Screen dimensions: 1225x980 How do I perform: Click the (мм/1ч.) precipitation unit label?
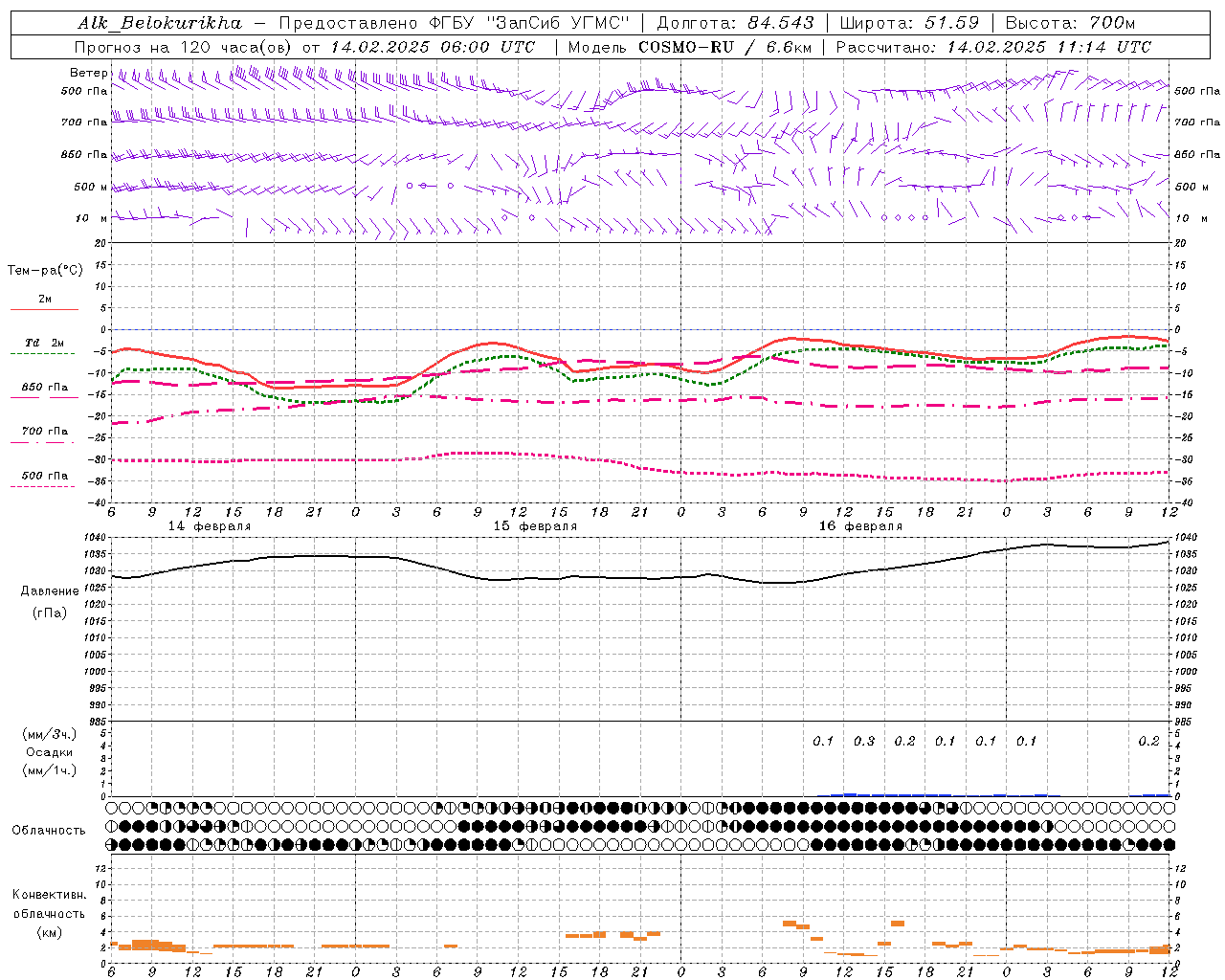pyautogui.click(x=49, y=770)
